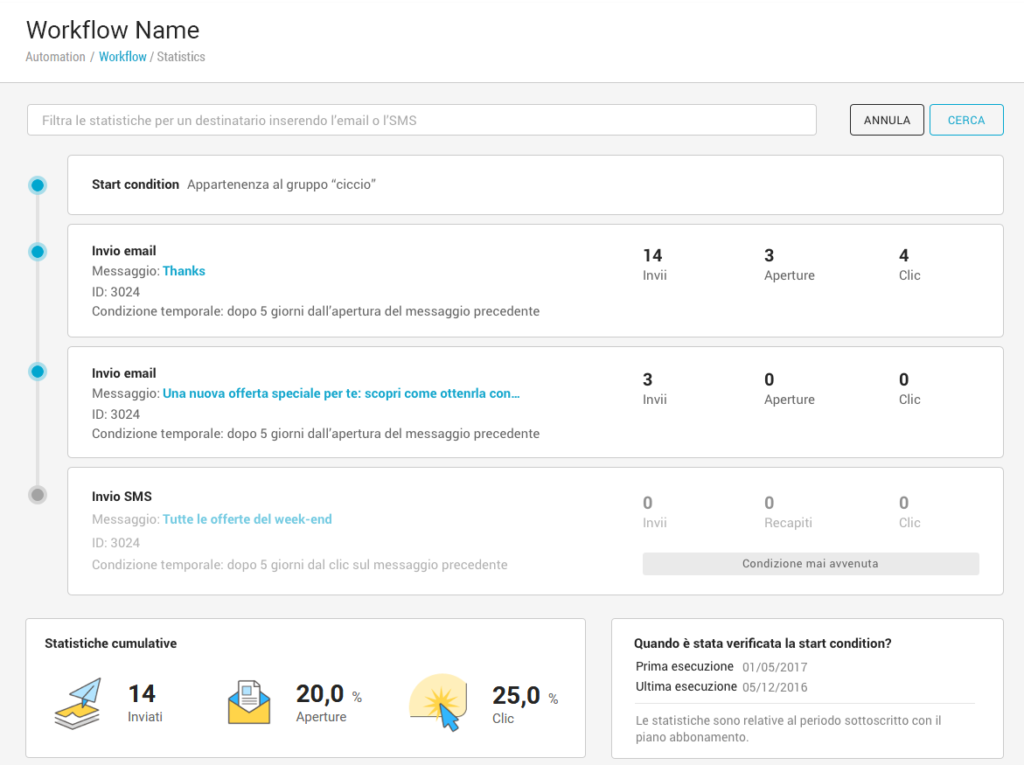Select the Start condition timeline dot
The width and height of the screenshot is (1024, 765).
38,185
